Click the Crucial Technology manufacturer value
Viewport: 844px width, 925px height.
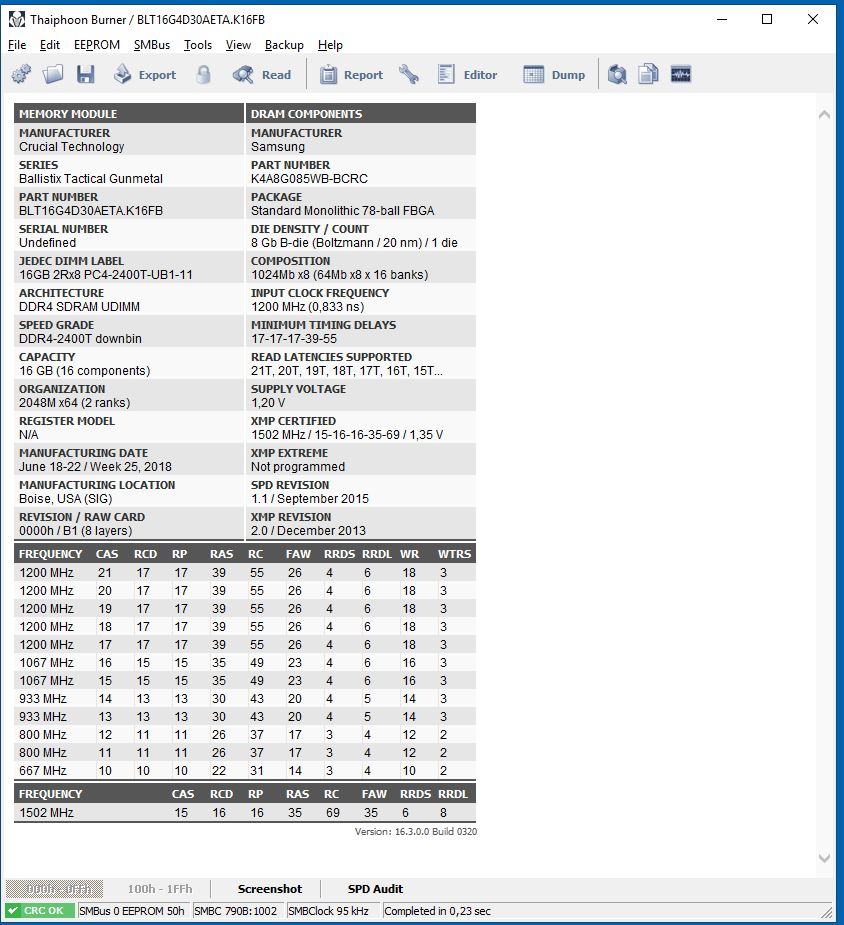coord(71,147)
